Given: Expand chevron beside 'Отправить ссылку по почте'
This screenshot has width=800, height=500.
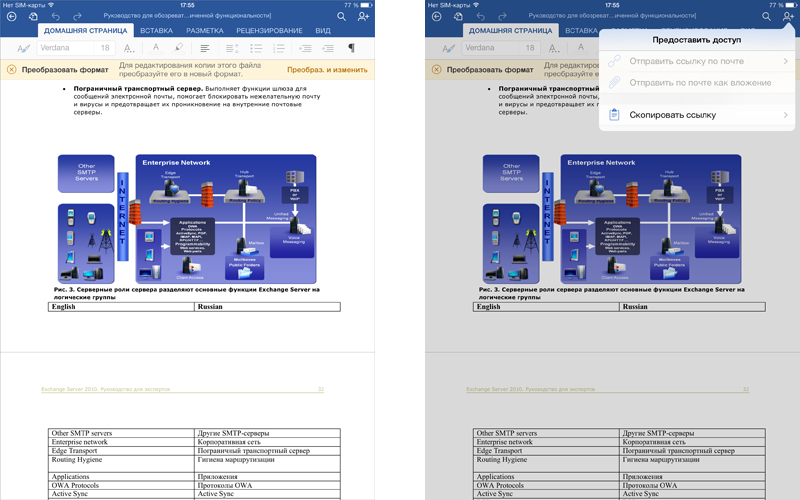Looking at the screenshot, I should pos(786,61).
